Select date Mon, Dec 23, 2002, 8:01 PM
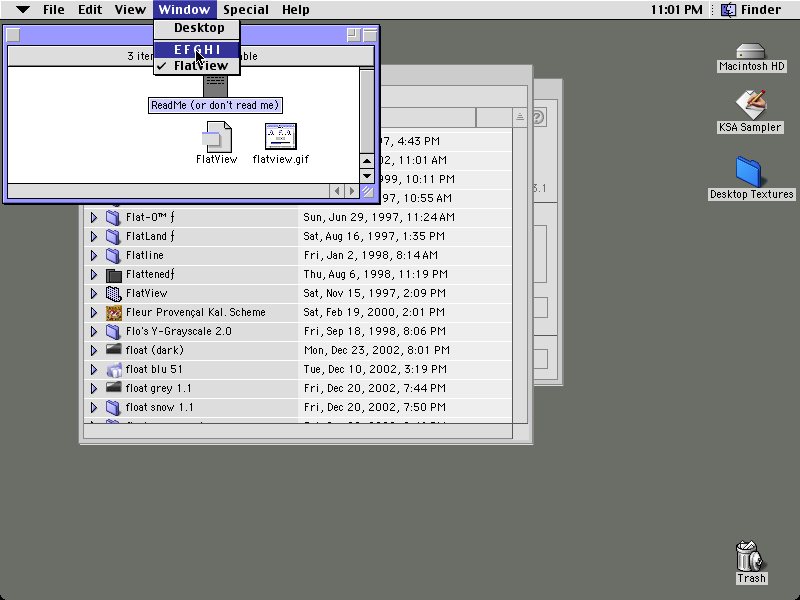Viewport: 800px width, 600px height. point(377,351)
